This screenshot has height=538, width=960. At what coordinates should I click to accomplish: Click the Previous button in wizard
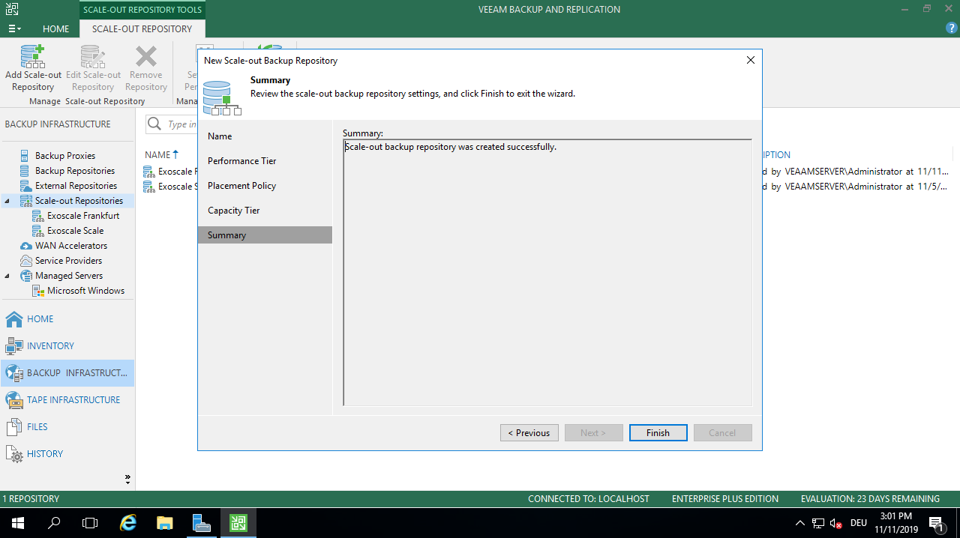[x=529, y=433]
